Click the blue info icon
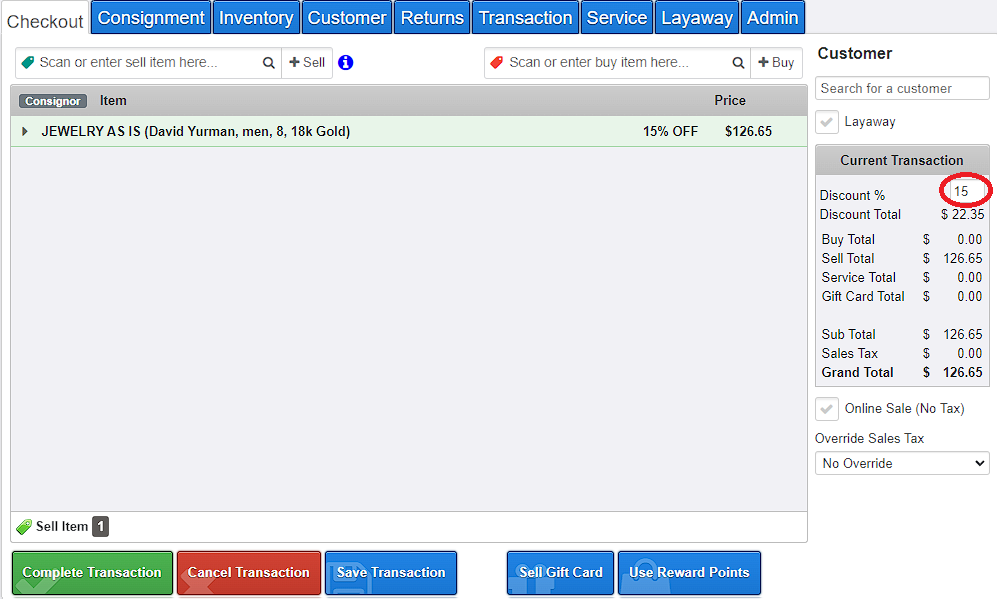The height and width of the screenshot is (599, 997). [345, 62]
